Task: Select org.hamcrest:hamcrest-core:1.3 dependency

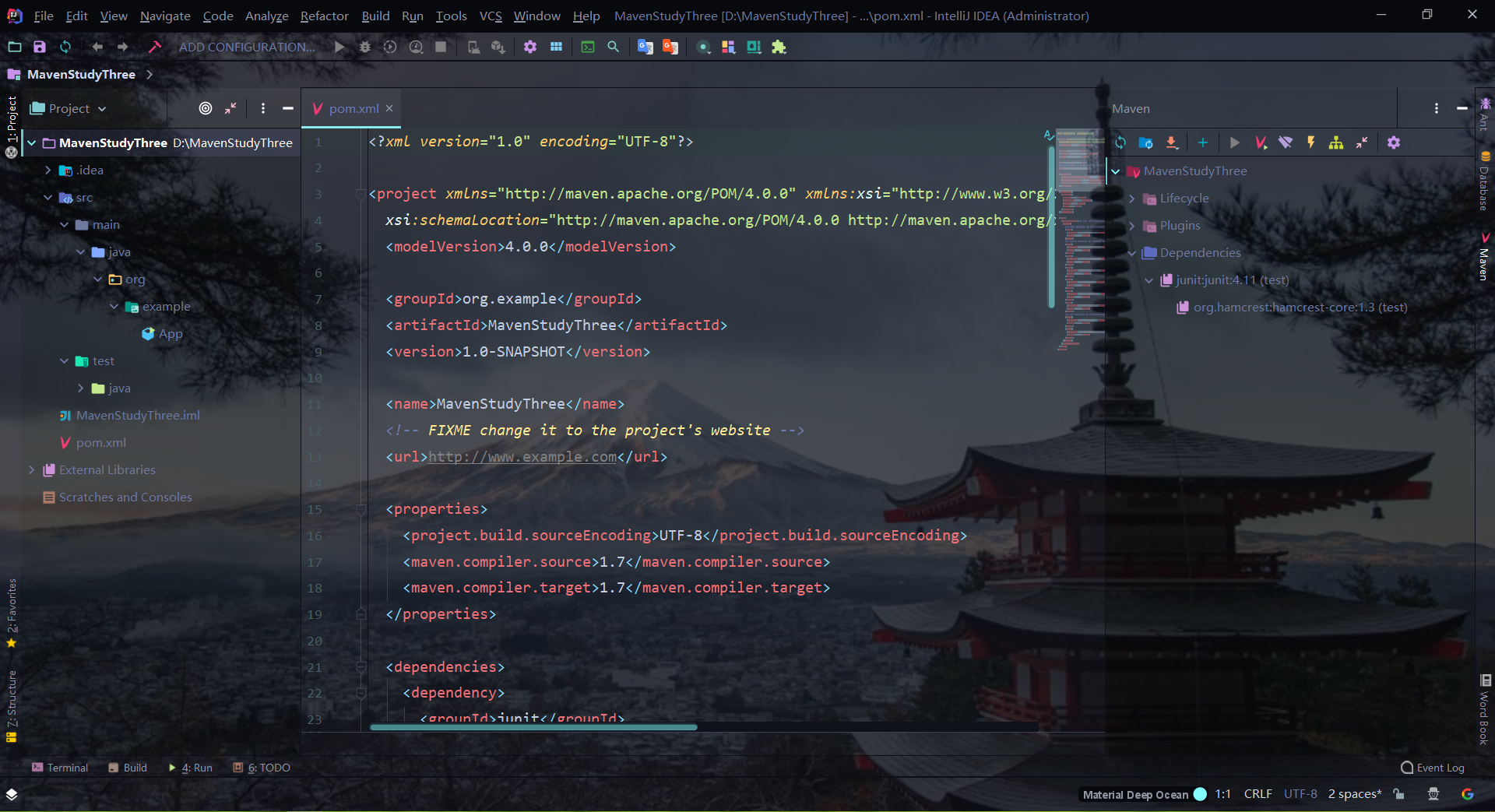Action: coord(1292,308)
